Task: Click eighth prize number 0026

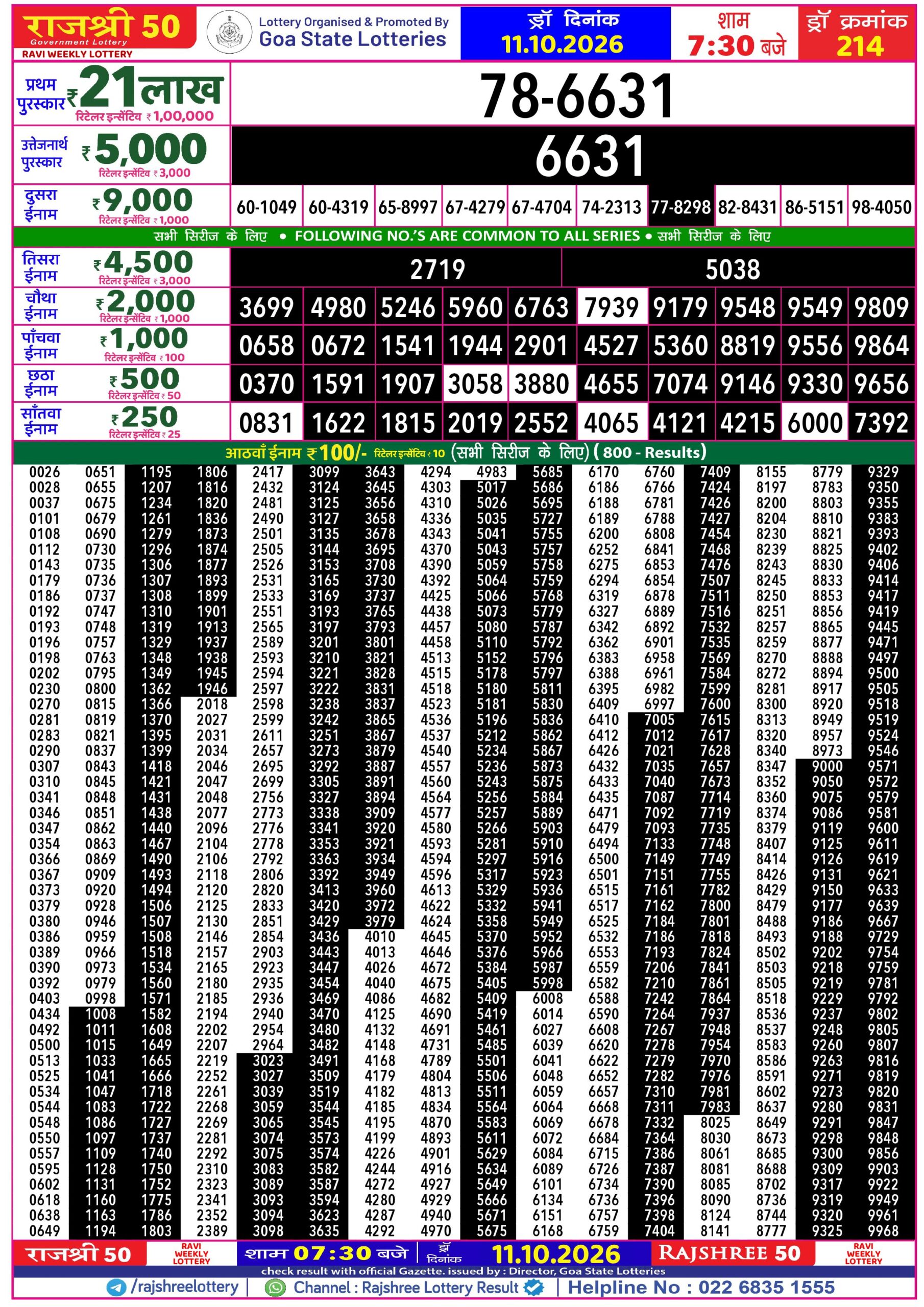Action: point(44,472)
